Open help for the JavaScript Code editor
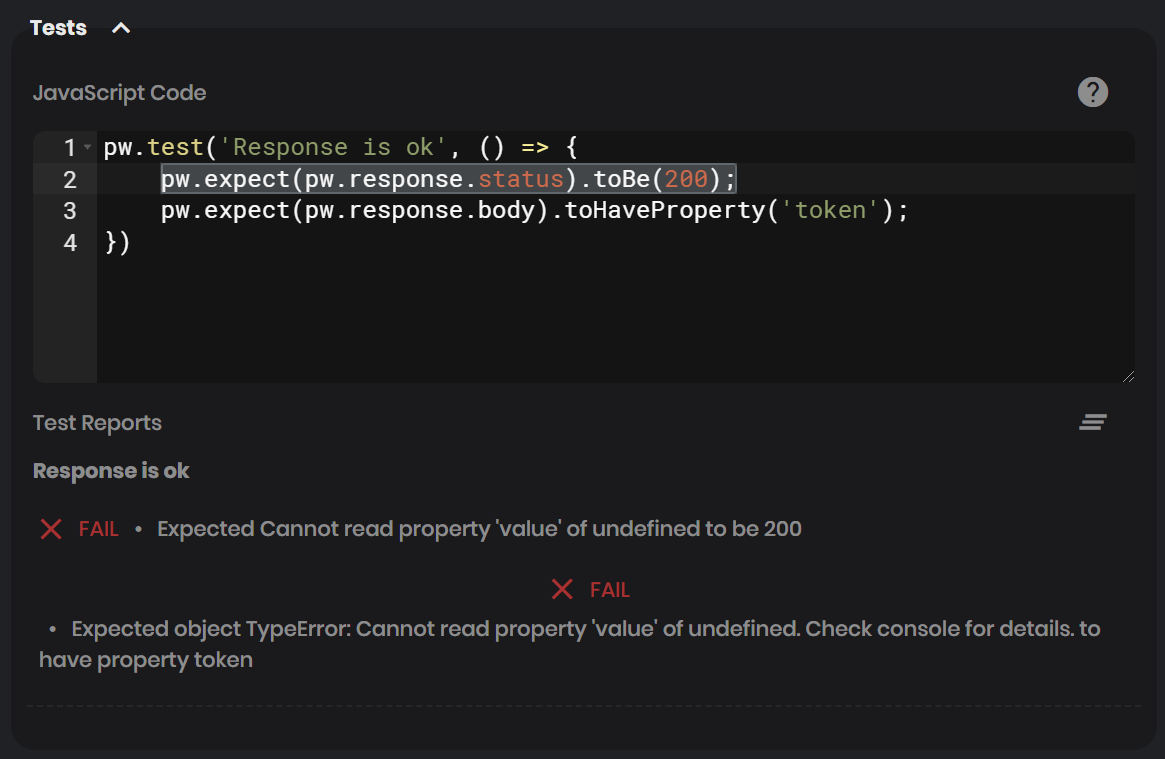The height and width of the screenshot is (759, 1165). [x=1092, y=92]
